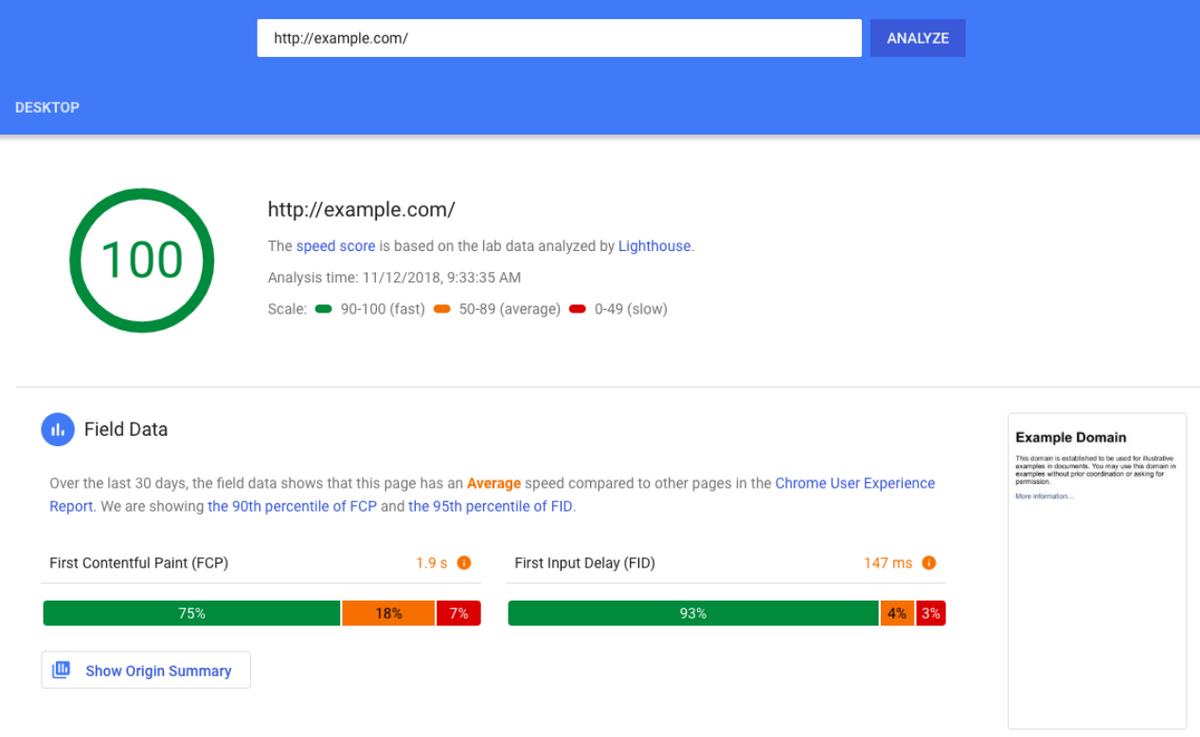Viewport: 1200px width, 737px height.
Task: Open the 95th percentile of FID link
Action: click(x=490, y=506)
